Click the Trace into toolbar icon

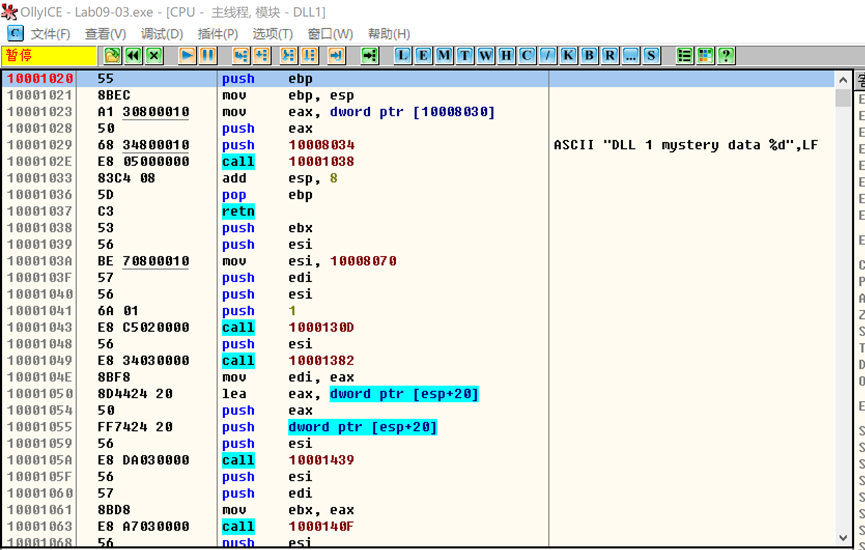click(289, 55)
